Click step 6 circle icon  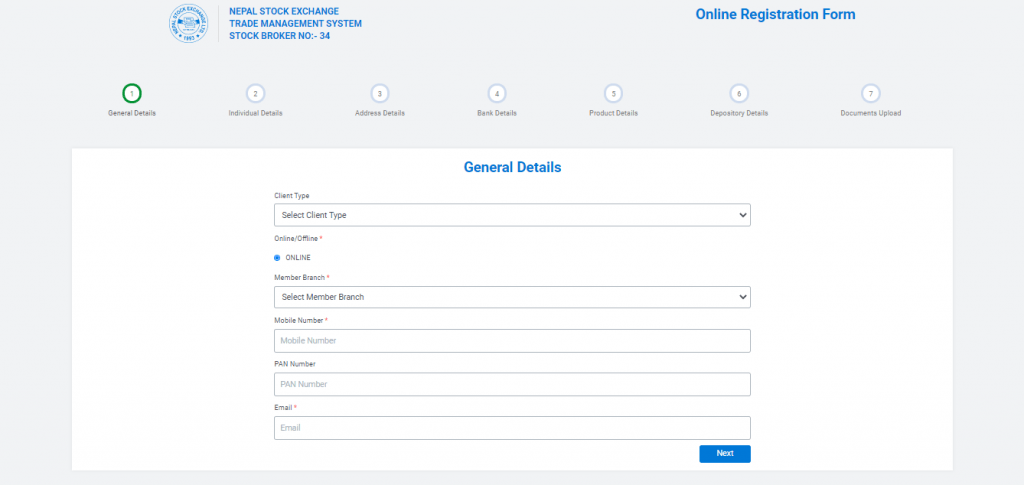pyautogui.click(x=739, y=93)
